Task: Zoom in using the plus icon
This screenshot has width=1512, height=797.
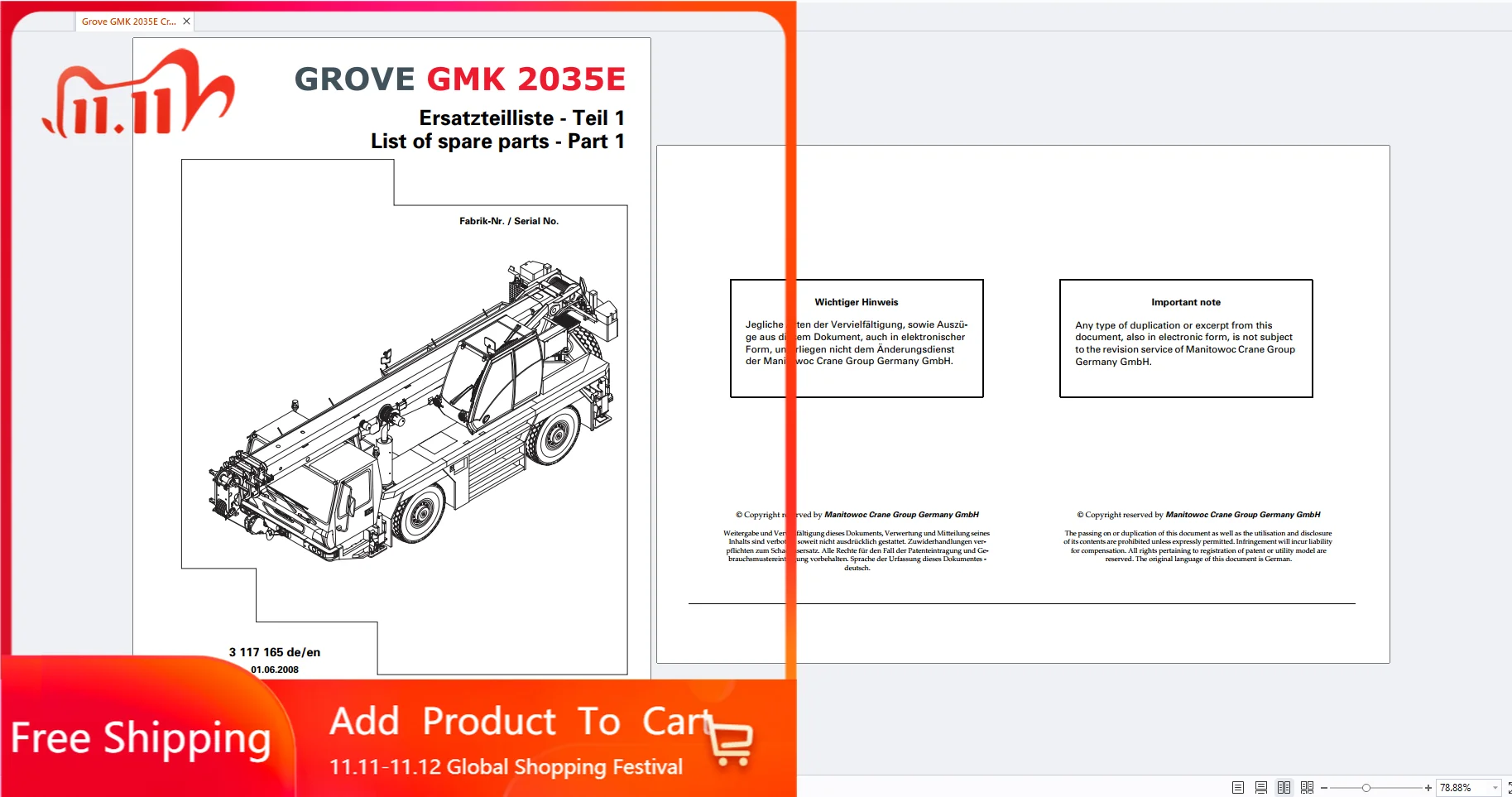Action: point(1428,787)
